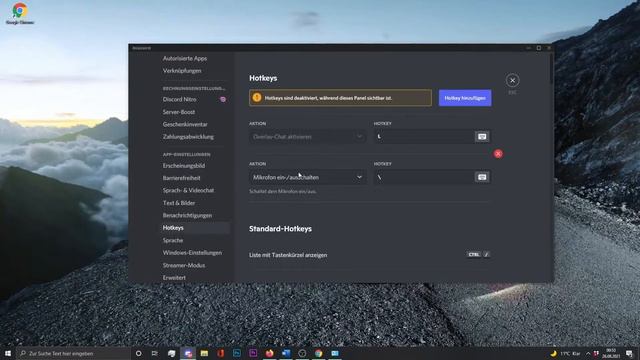640x360 pixels.
Task: Click the settings panel vertical scrollbar
Action: click(552, 69)
